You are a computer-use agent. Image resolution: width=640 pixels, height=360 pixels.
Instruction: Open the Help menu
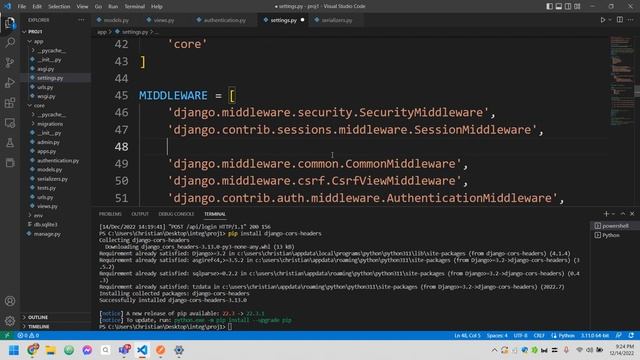[157, 6]
